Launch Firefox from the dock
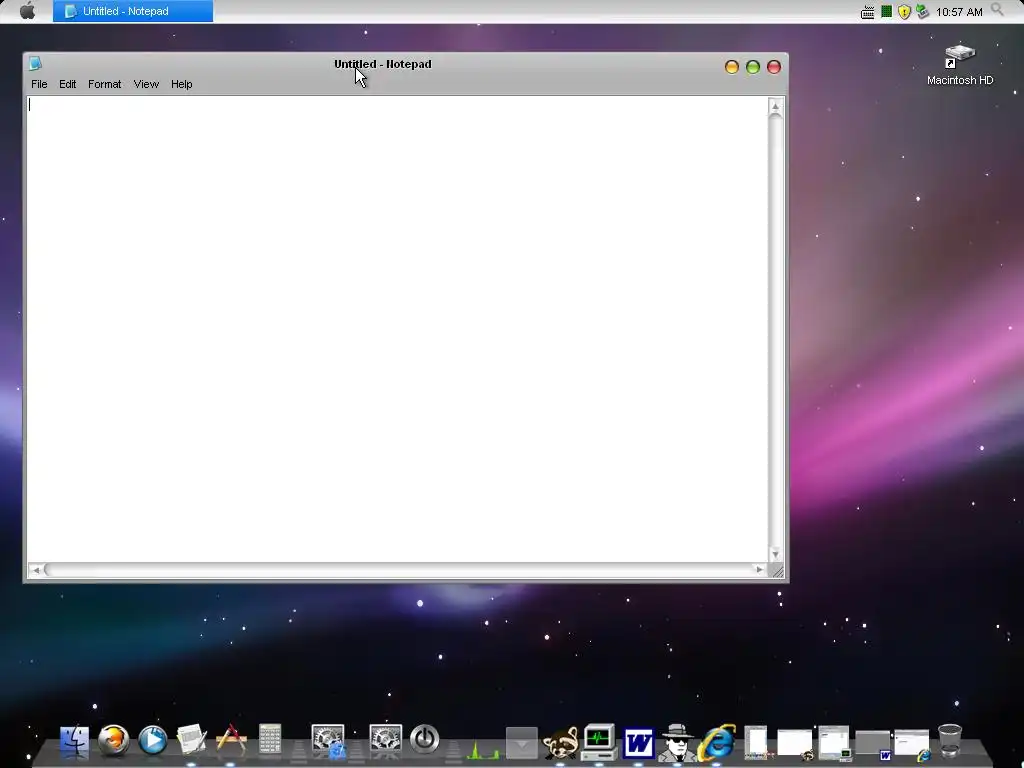 coord(113,741)
